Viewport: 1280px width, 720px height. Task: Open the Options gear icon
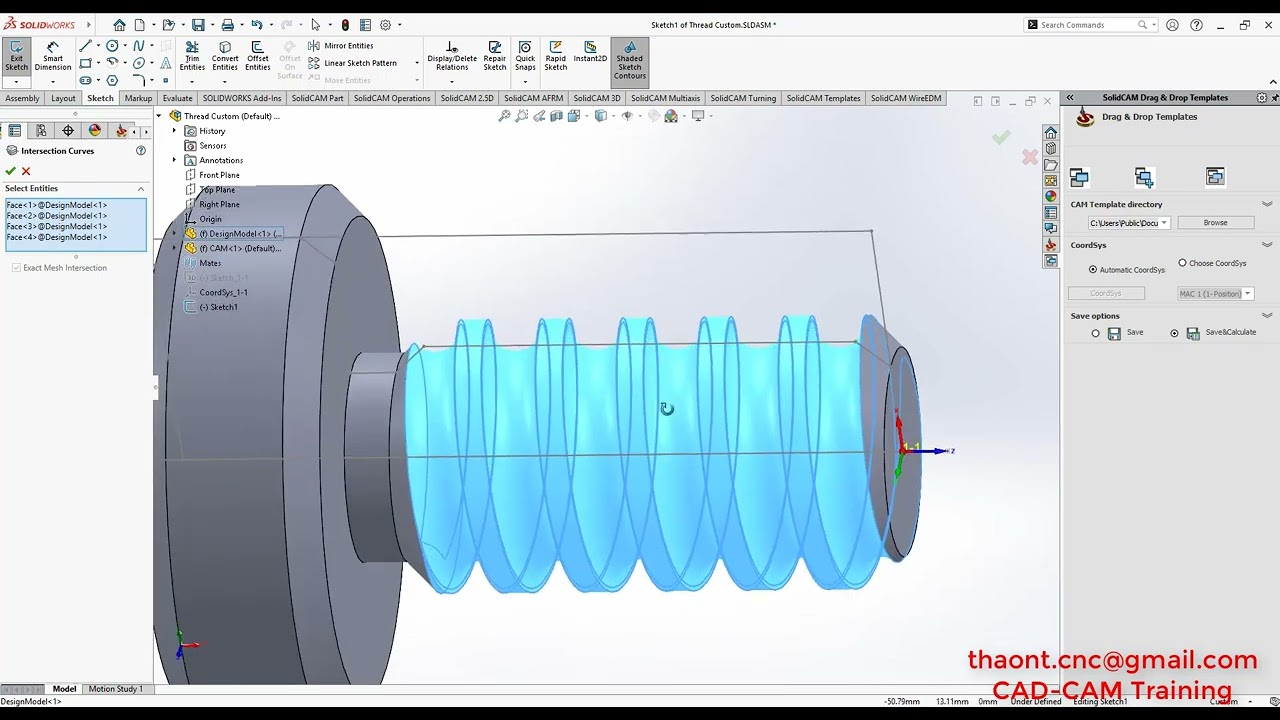pyautogui.click(x=385, y=25)
